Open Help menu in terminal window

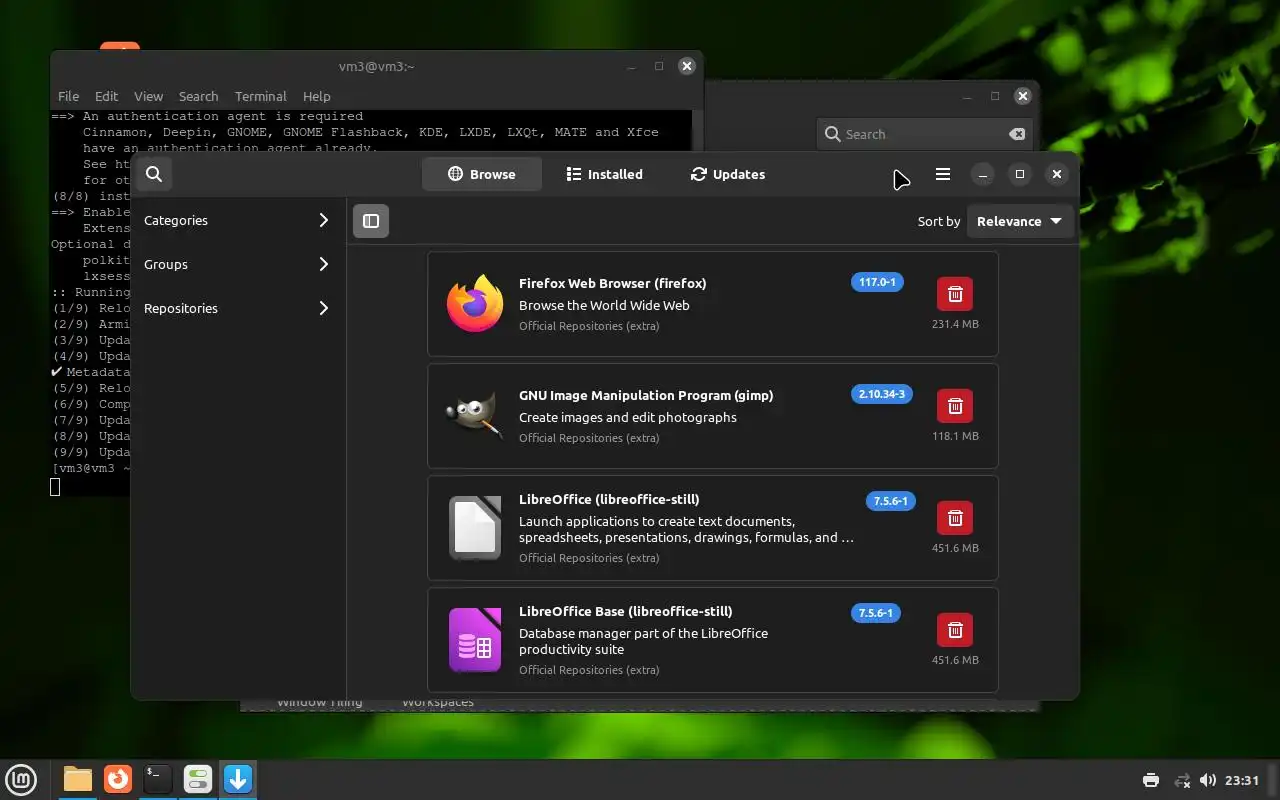316,96
